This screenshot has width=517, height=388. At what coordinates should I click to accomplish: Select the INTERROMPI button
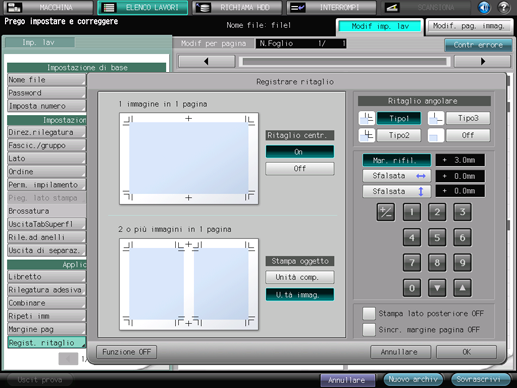[331, 7]
